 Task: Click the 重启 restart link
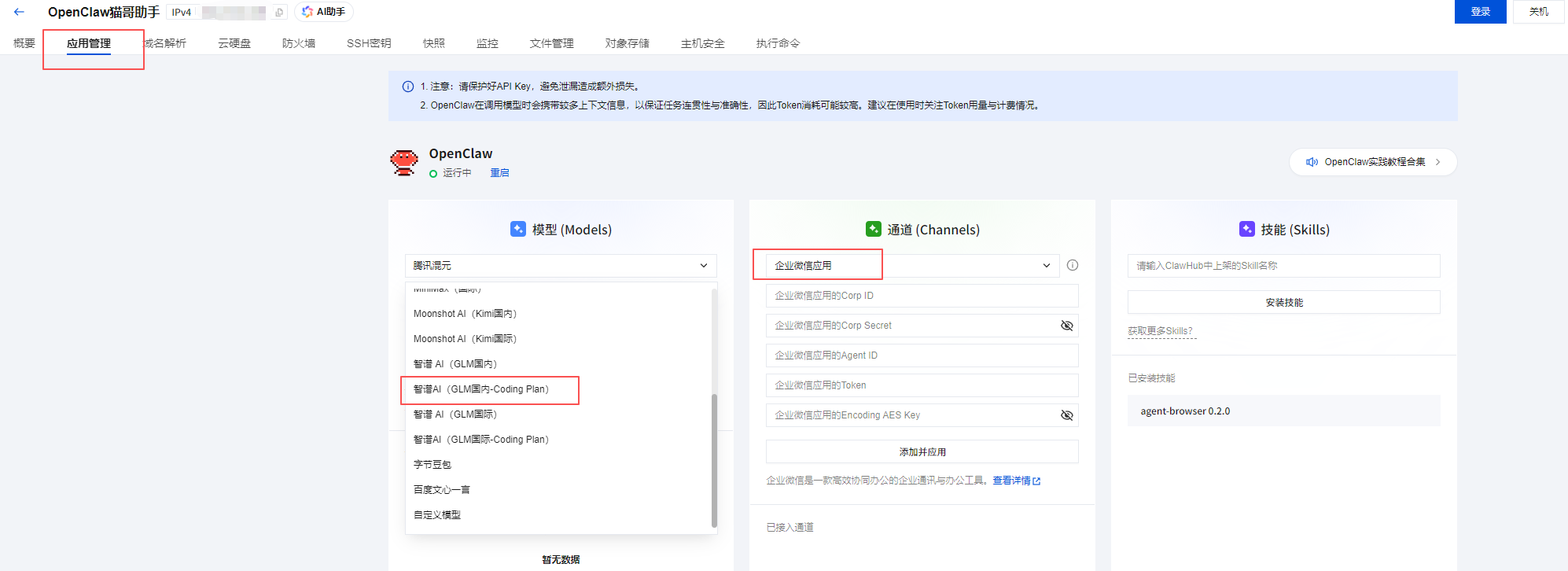[x=499, y=173]
